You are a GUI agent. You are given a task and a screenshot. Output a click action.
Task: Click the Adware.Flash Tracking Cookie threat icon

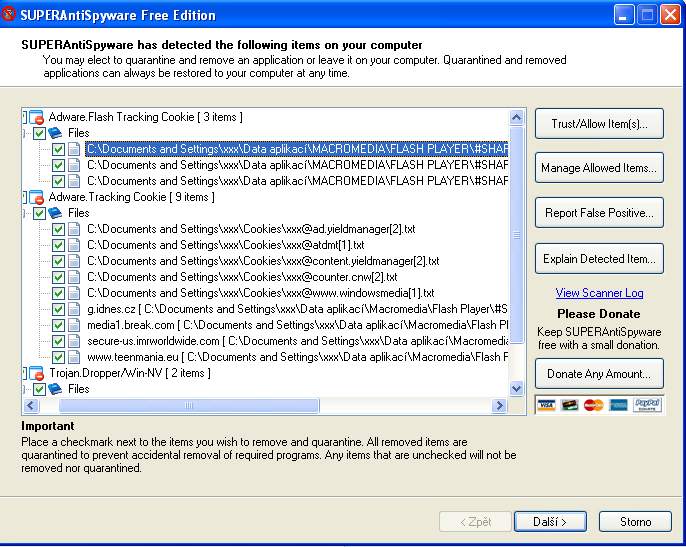(37, 117)
